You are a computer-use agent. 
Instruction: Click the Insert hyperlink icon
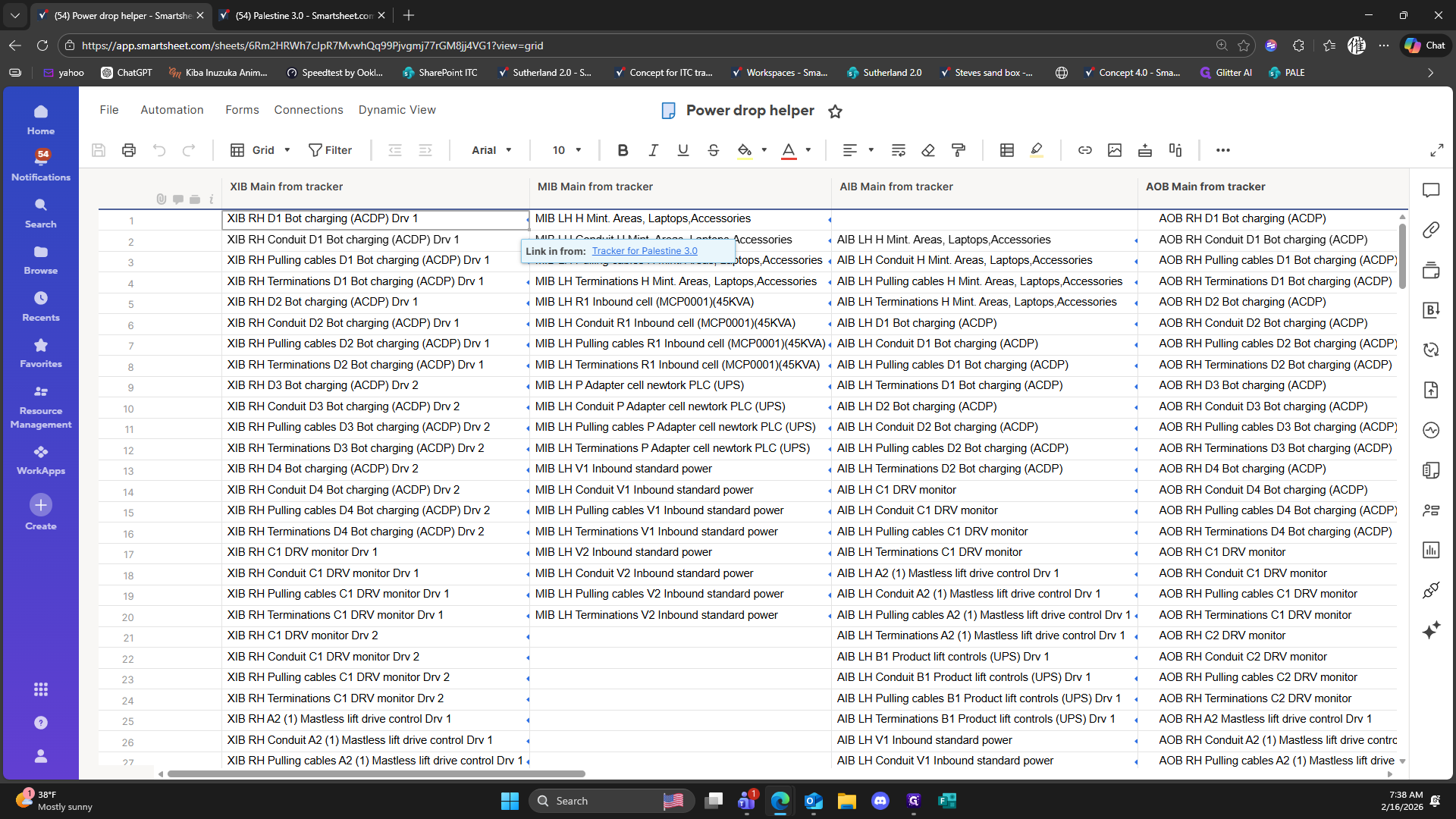tap(1085, 150)
